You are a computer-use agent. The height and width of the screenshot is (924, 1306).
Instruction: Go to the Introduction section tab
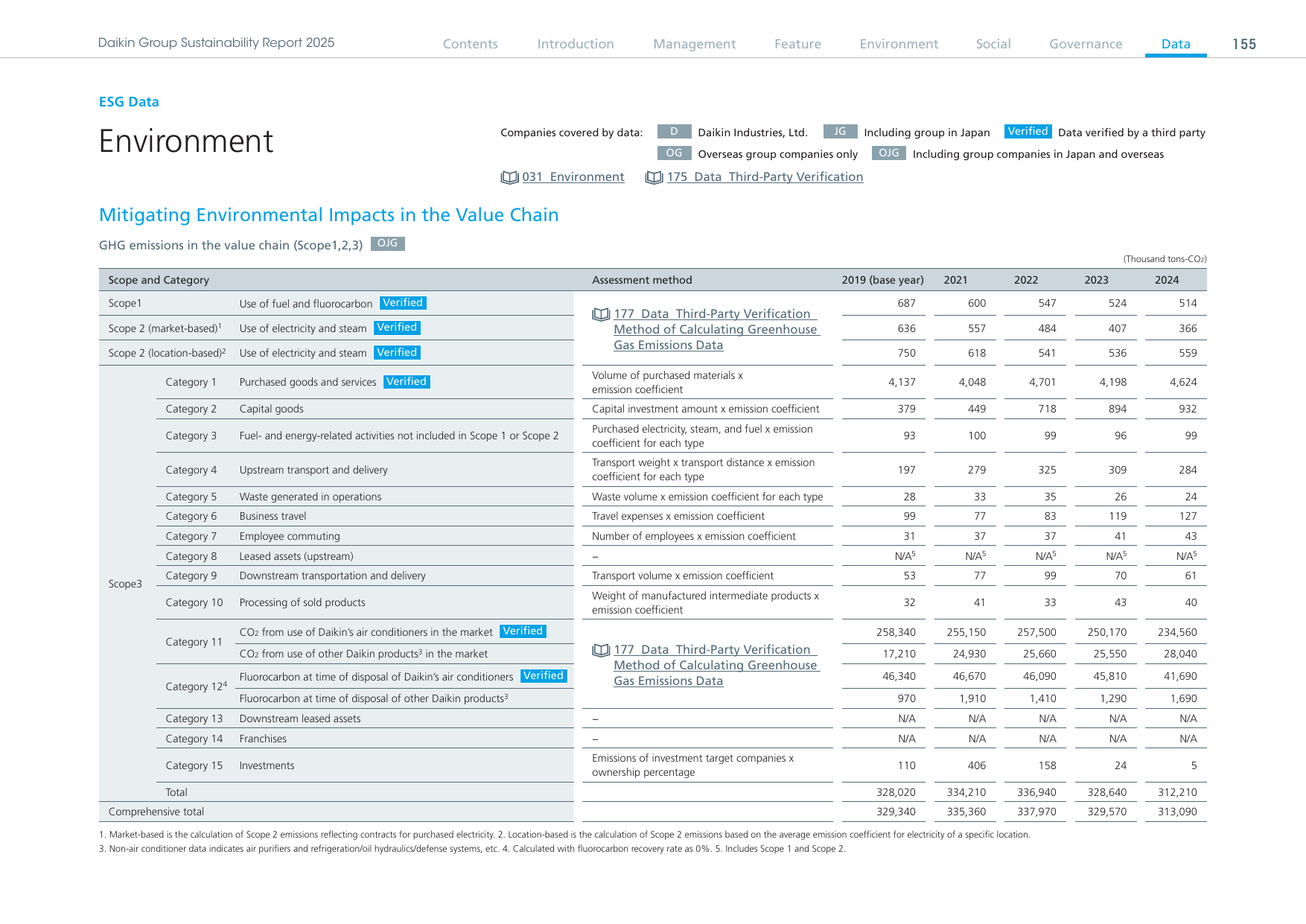tap(576, 44)
